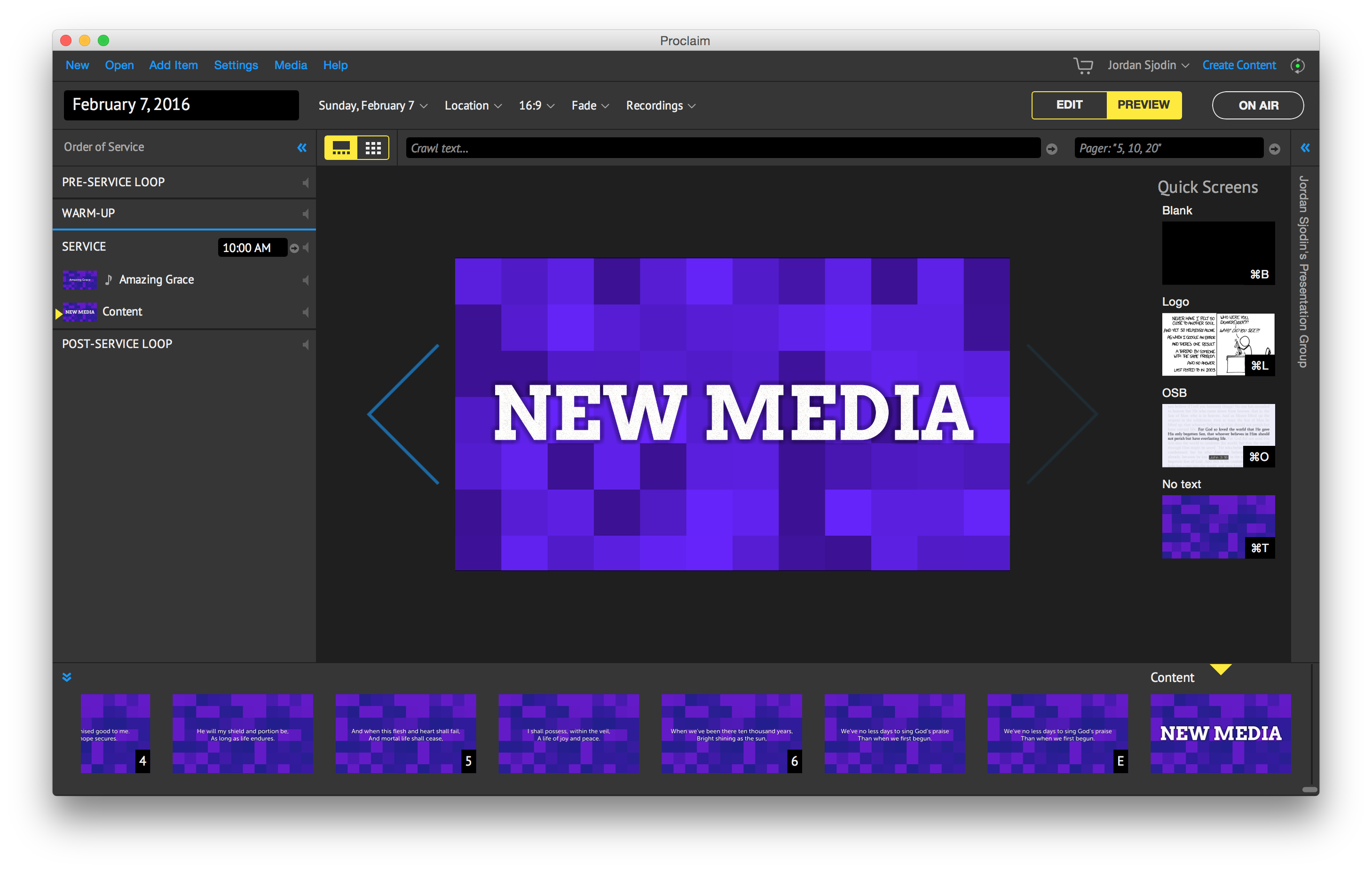
Task: Toggle the PRE-SERVICE LOOP speaker icon
Action: 306,182
